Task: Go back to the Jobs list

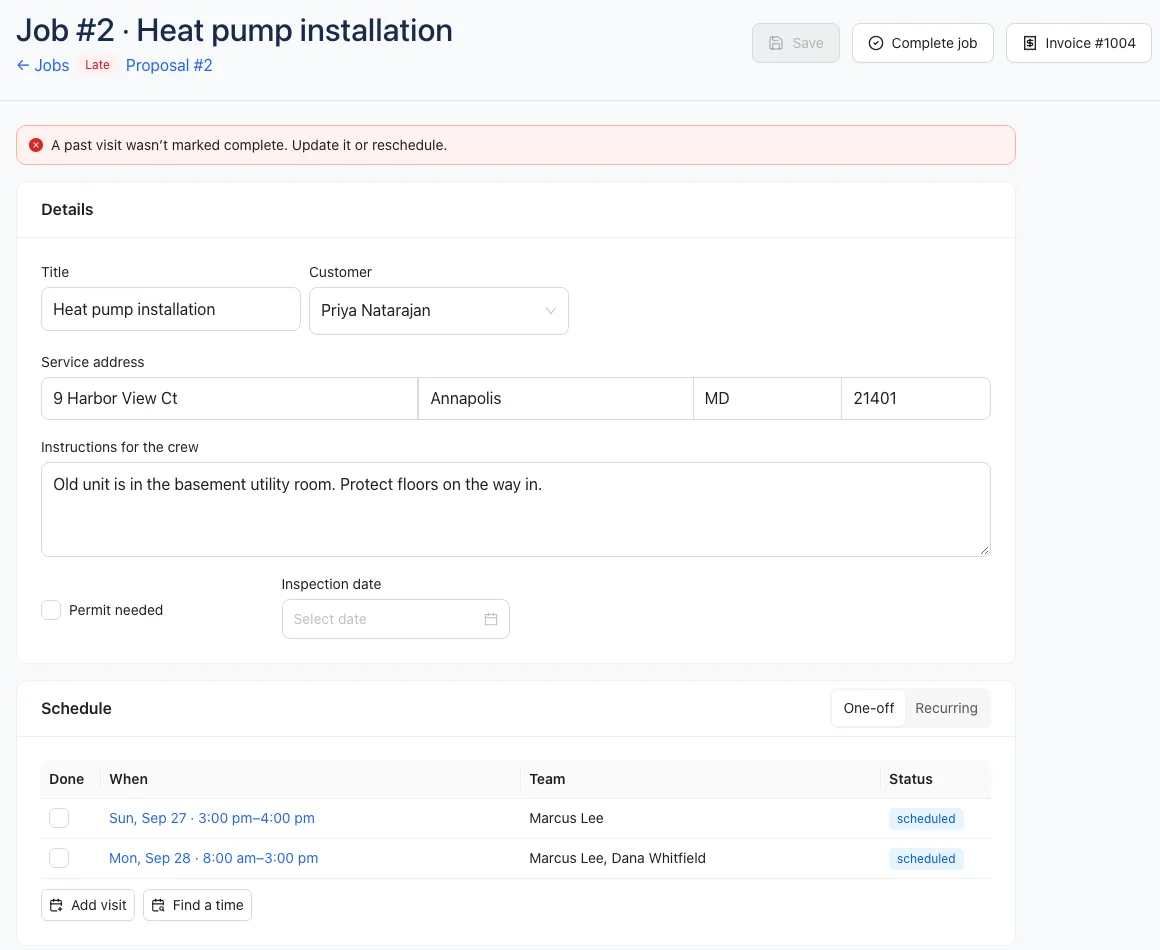Action: pyautogui.click(x=43, y=65)
